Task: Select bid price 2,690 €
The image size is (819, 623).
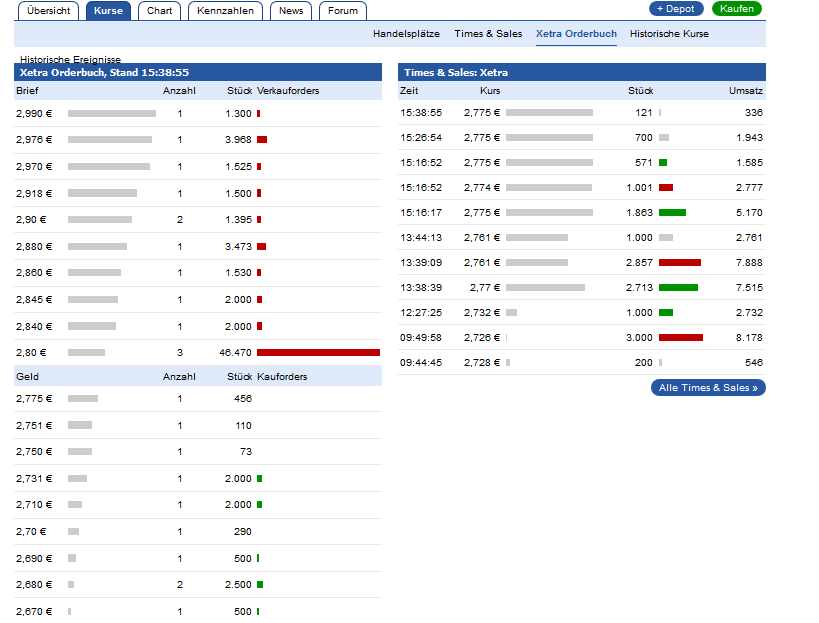Action: point(34,558)
